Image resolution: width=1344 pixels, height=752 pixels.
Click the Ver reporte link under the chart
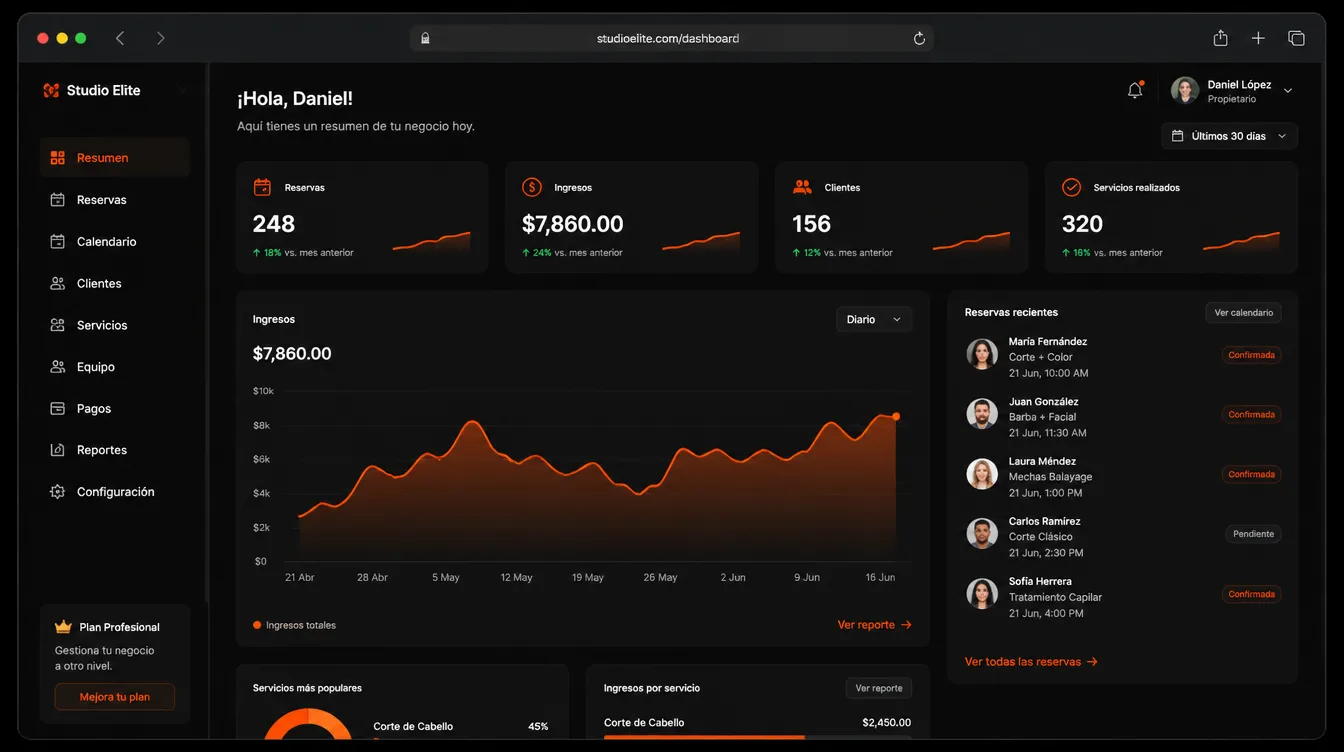pyautogui.click(x=874, y=625)
